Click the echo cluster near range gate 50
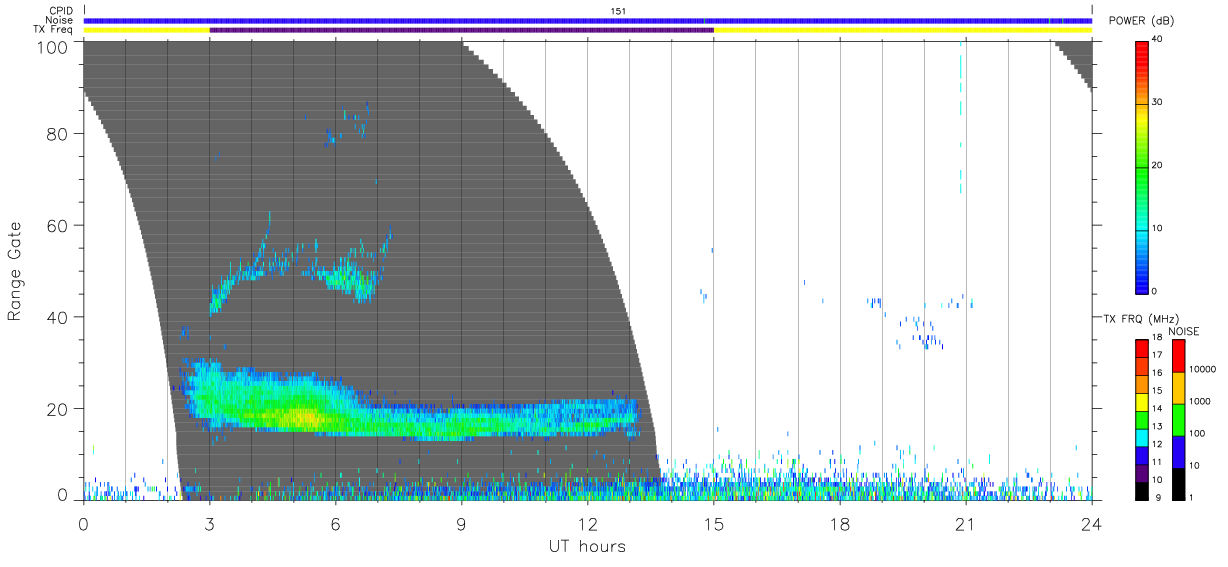This screenshot has width=1228, height=567. point(352,280)
